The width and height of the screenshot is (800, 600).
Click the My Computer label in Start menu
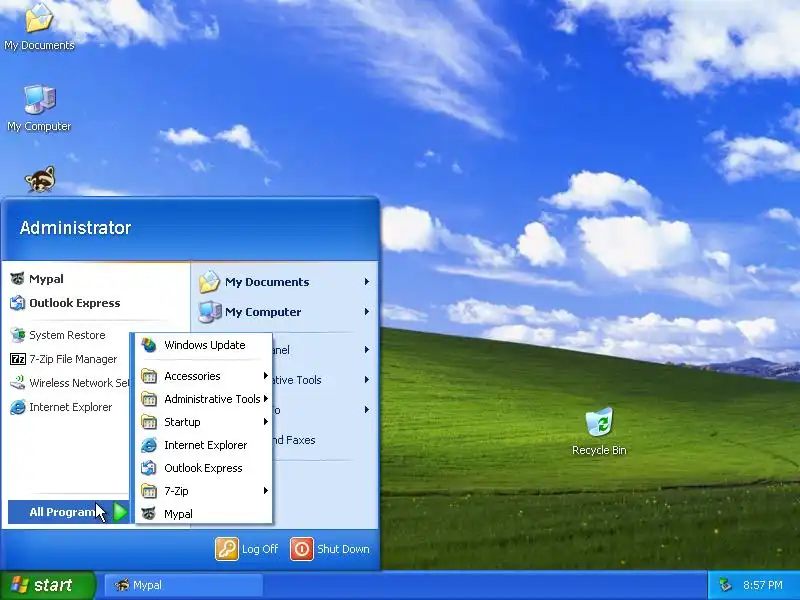coord(263,312)
